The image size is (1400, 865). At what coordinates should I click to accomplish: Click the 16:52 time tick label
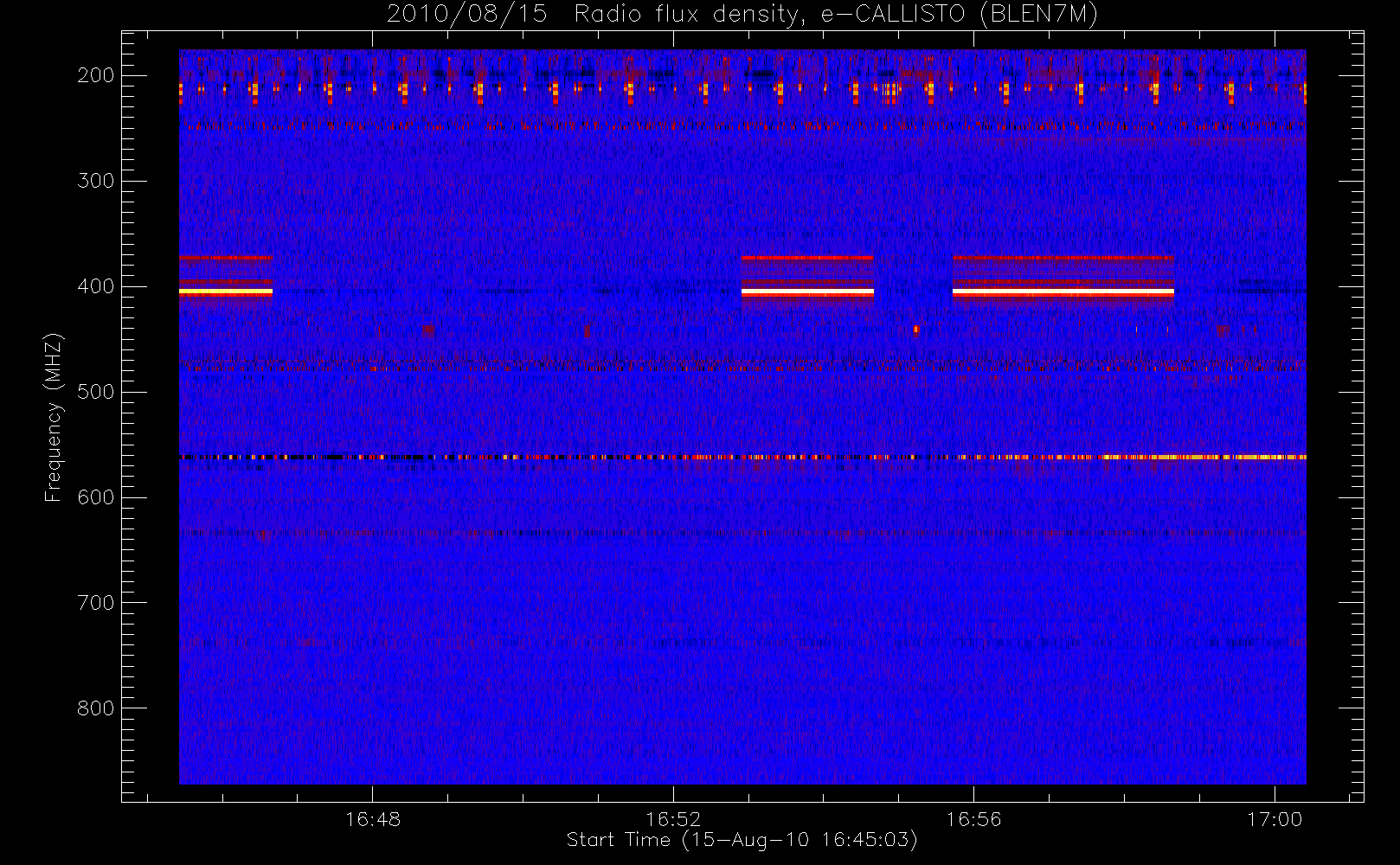pyautogui.click(x=673, y=819)
